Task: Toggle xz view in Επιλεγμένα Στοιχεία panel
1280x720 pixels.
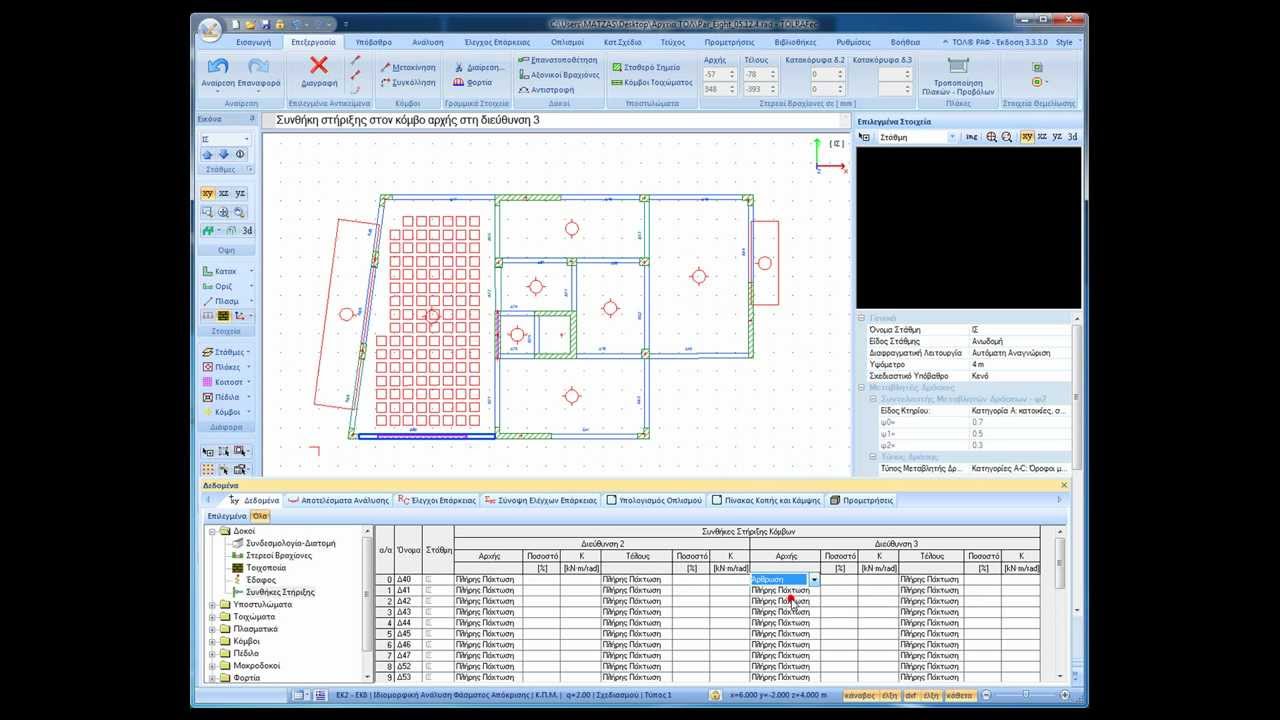Action: [1042, 137]
